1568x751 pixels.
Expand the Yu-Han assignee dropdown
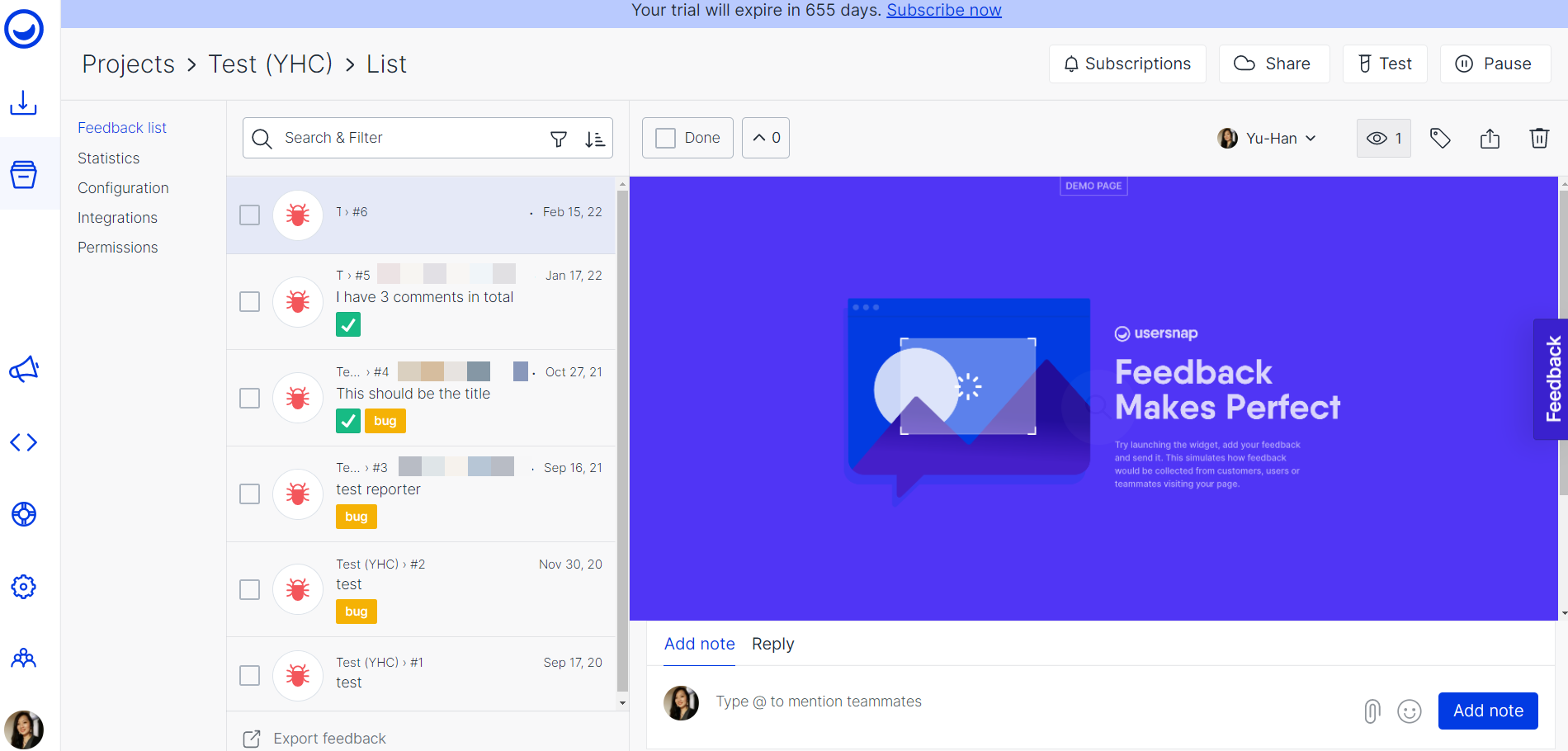[x=1267, y=138]
